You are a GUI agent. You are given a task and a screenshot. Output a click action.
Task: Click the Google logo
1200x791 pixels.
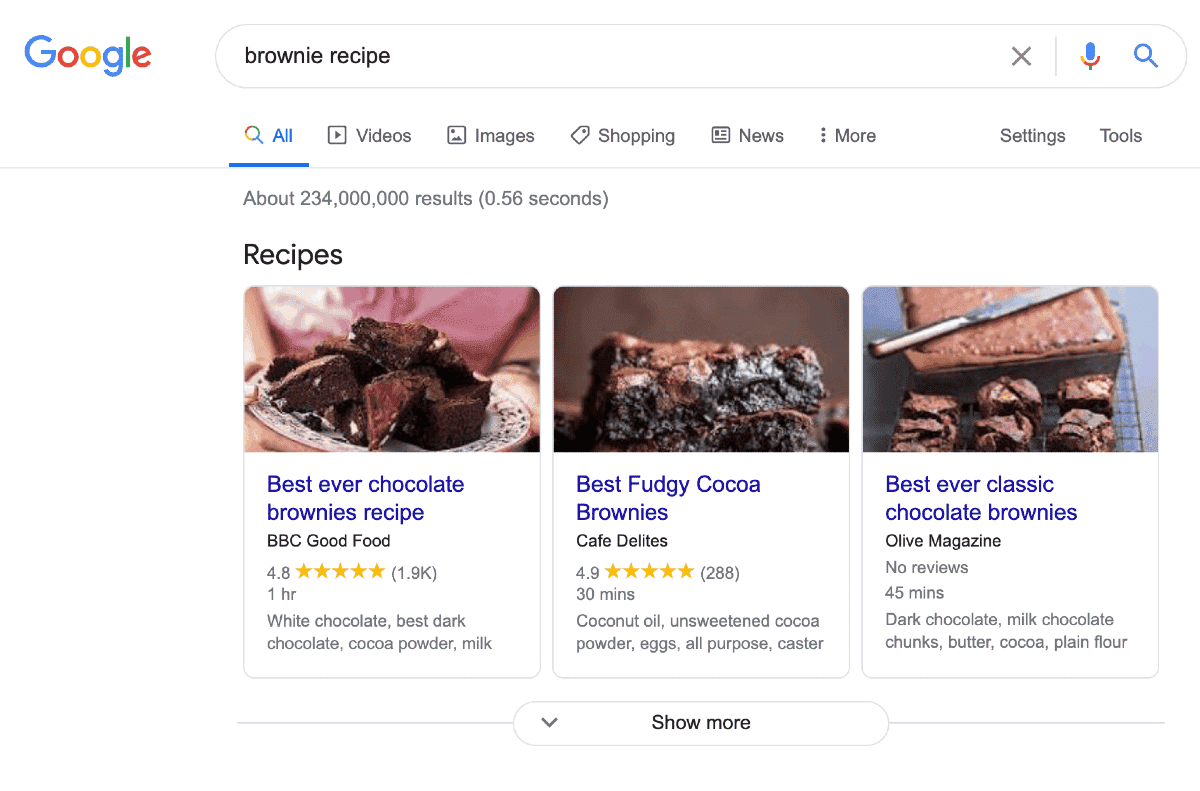coord(88,55)
